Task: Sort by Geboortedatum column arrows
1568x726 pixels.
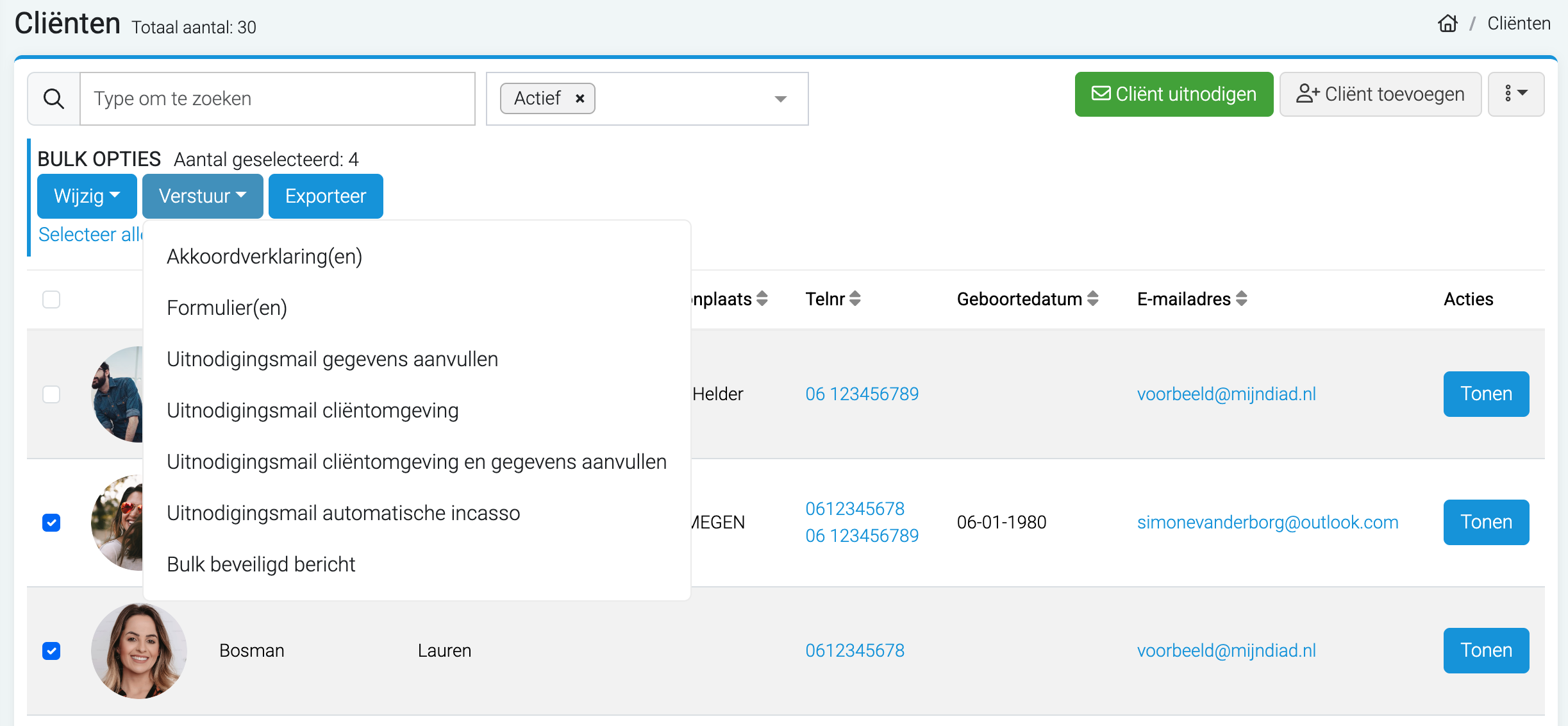Action: [x=1093, y=299]
